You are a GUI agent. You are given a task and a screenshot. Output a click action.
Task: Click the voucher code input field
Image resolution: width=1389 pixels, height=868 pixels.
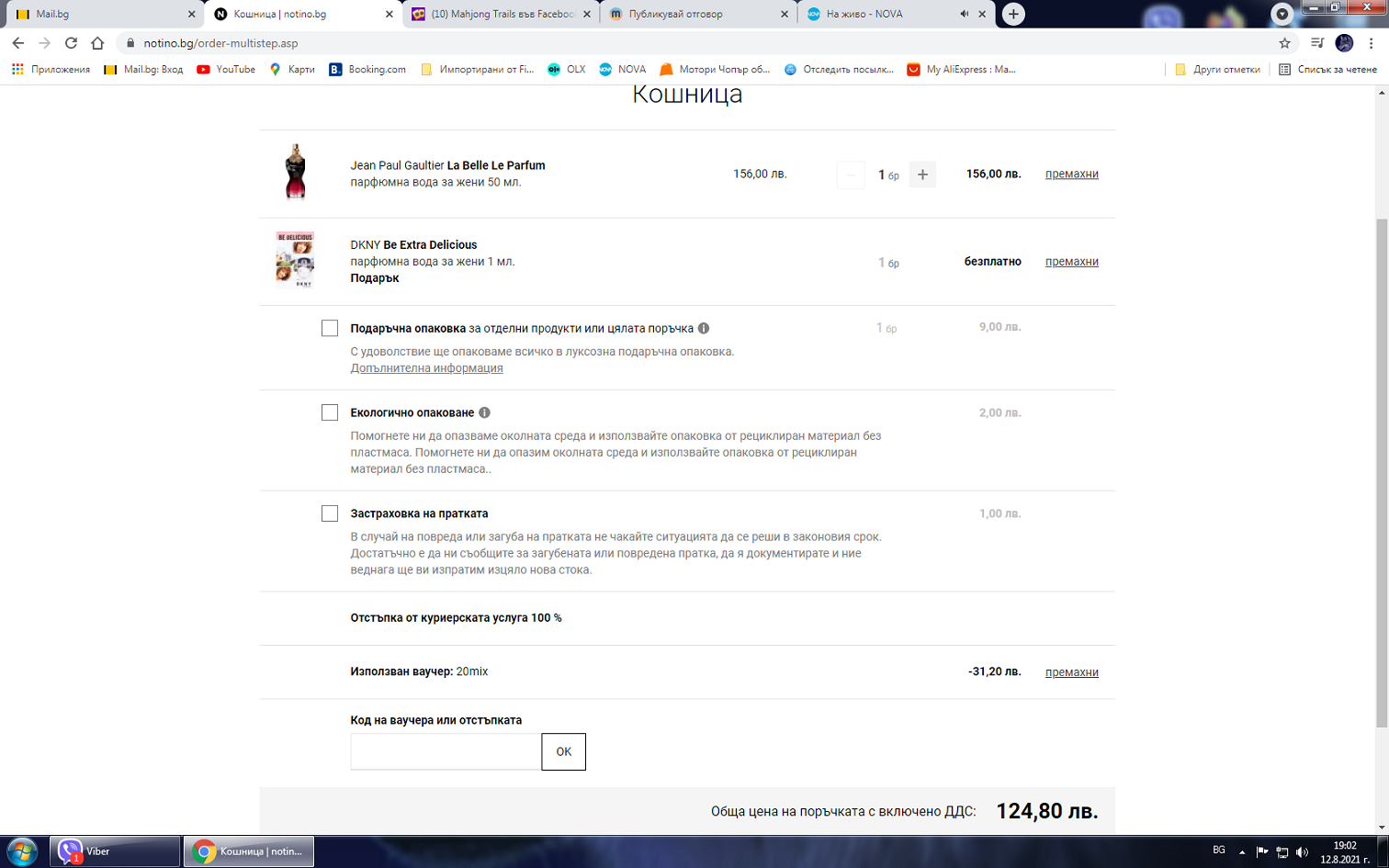click(x=446, y=751)
